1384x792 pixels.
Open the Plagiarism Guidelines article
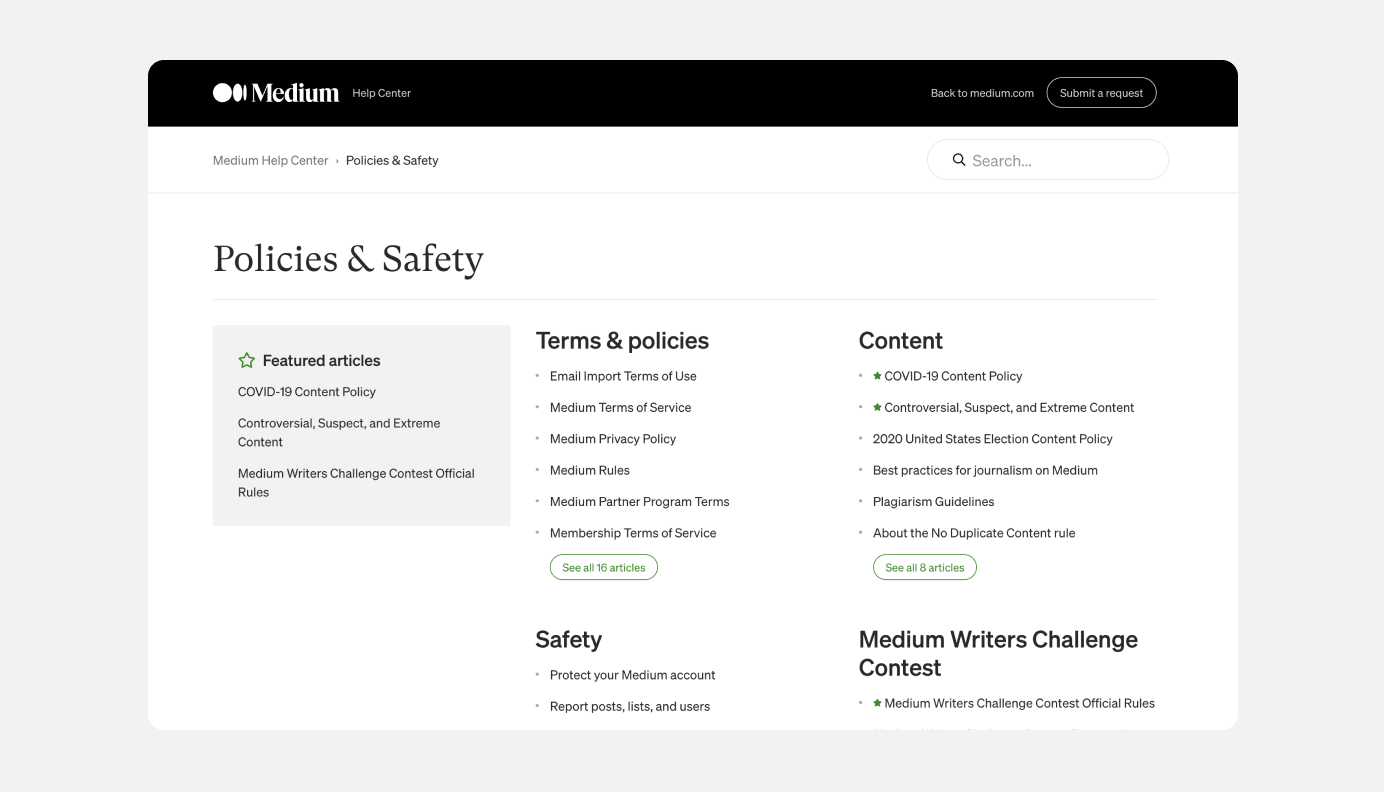tap(933, 502)
